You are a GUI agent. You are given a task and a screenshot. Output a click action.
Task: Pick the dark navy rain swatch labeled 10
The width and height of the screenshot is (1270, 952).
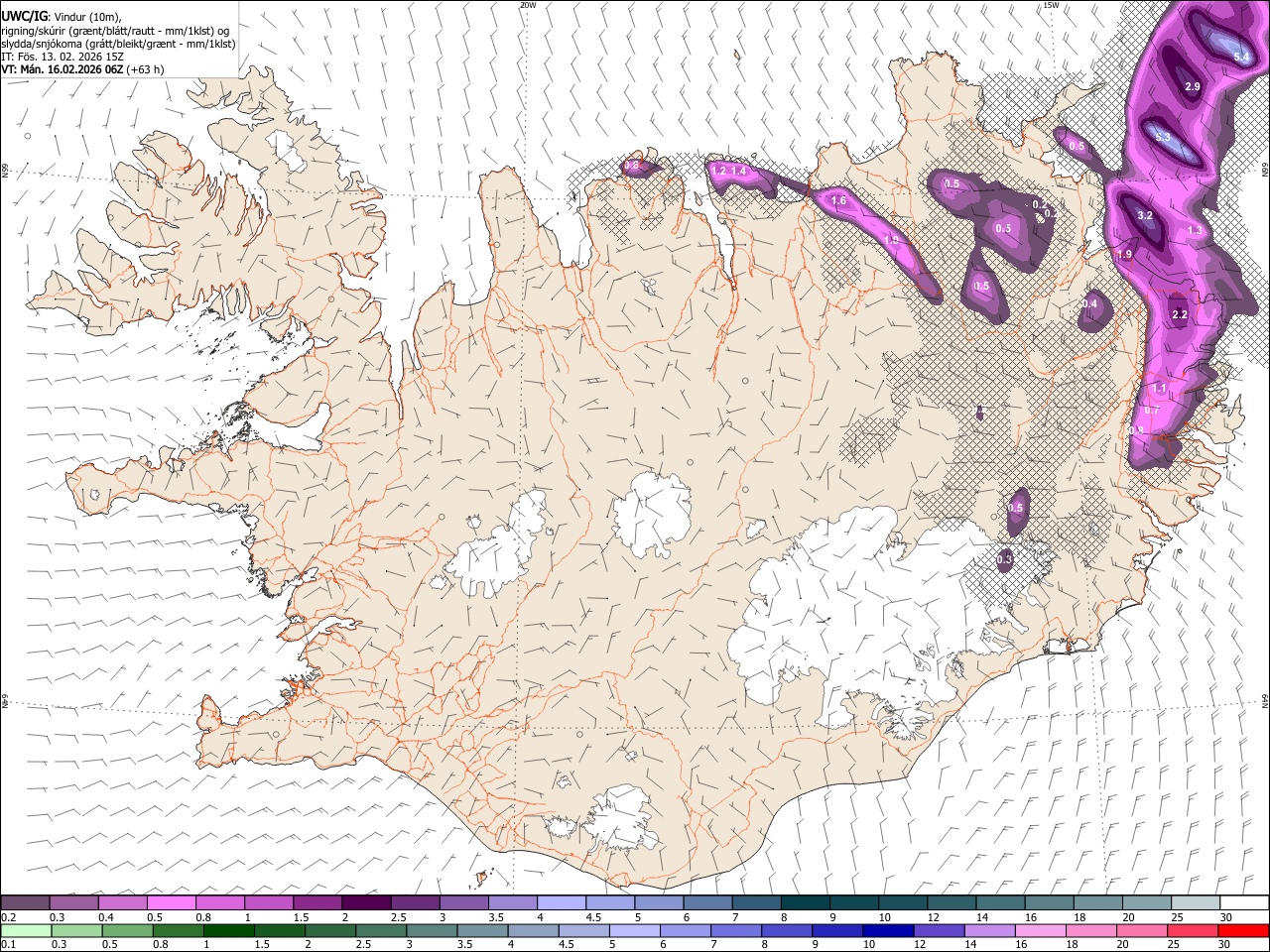coord(887,930)
